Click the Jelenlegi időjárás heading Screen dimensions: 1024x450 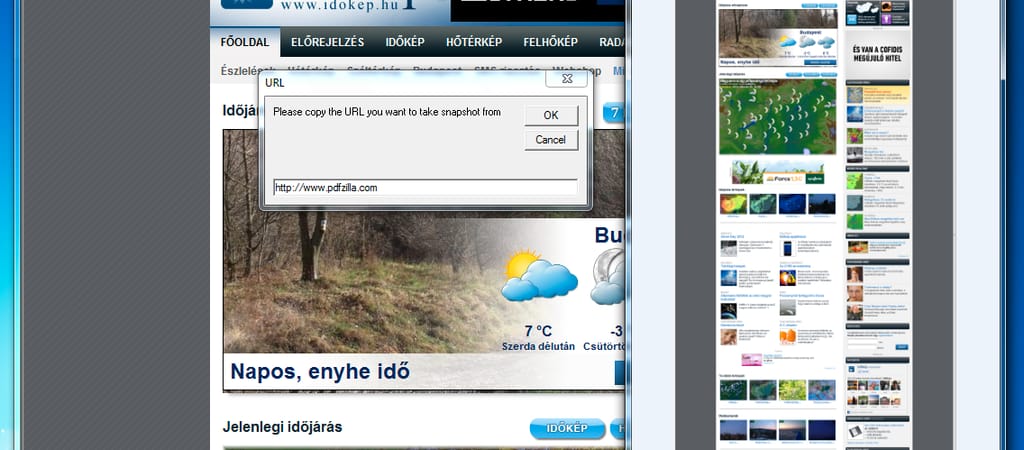pos(282,427)
